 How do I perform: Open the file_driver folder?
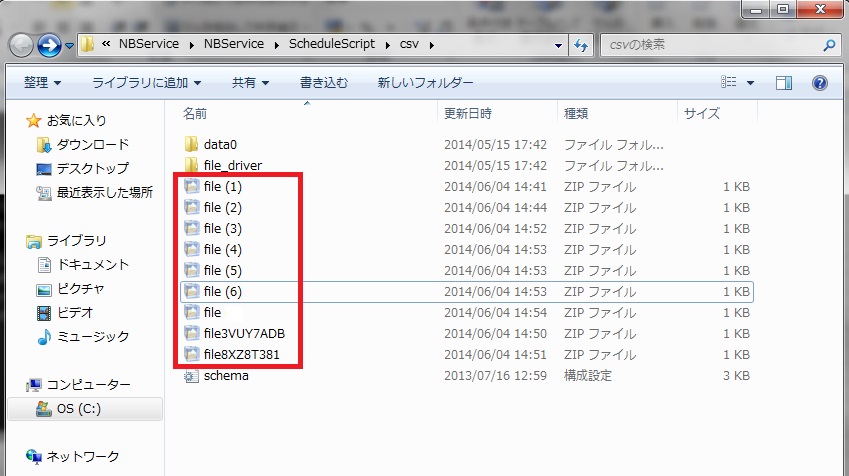click(x=232, y=165)
